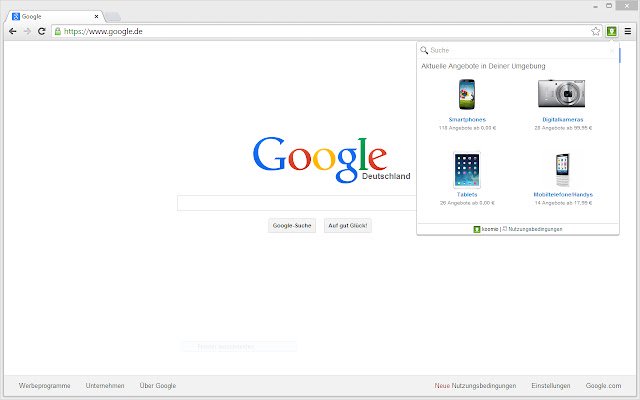
Task: Open the Unternehmen footer link
Action: (105, 386)
